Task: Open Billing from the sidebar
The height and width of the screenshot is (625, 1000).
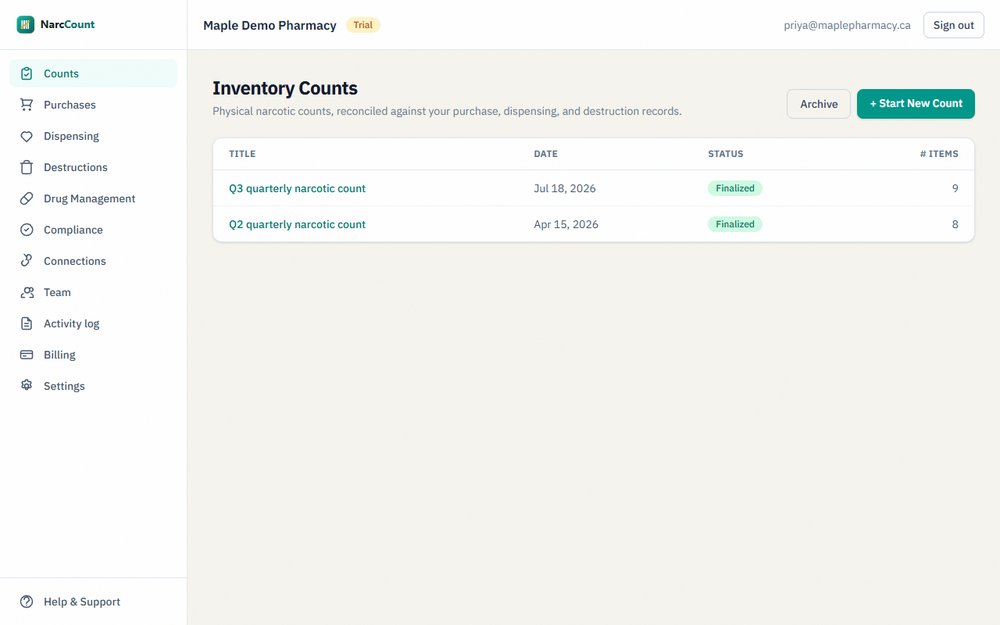Action: click(x=93, y=355)
